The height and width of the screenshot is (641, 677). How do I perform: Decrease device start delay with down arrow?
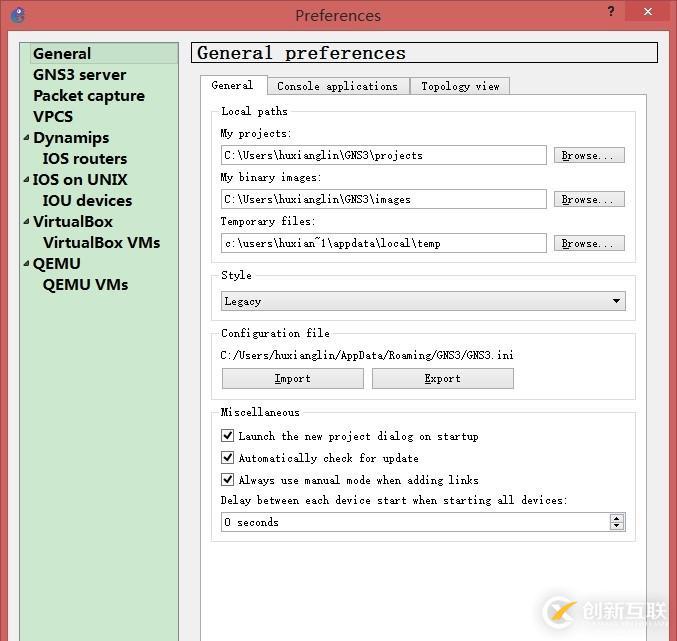[x=617, y=526]
